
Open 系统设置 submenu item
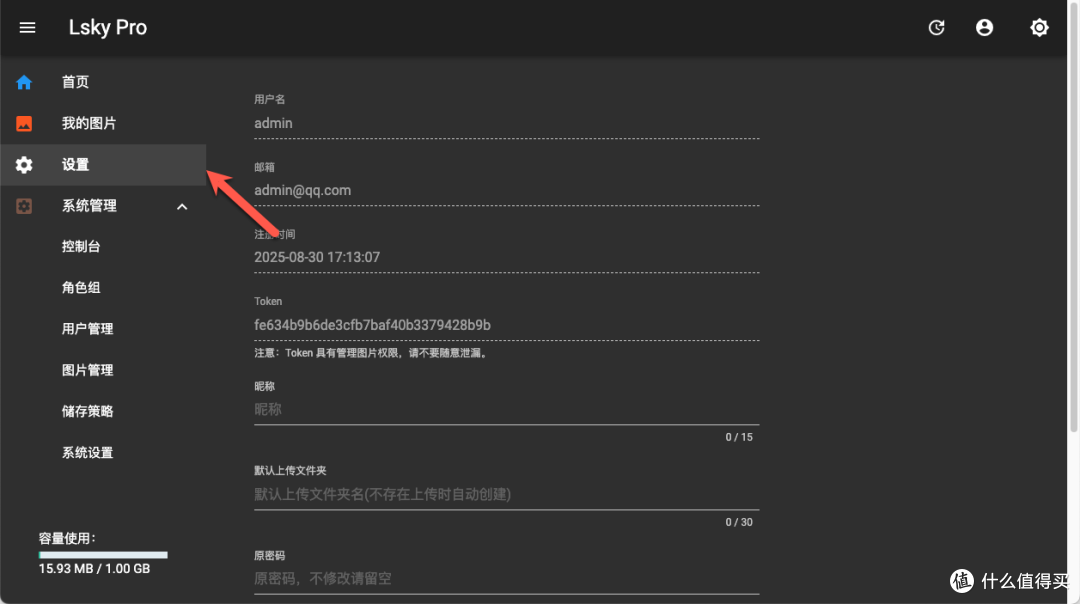[87, 453]
